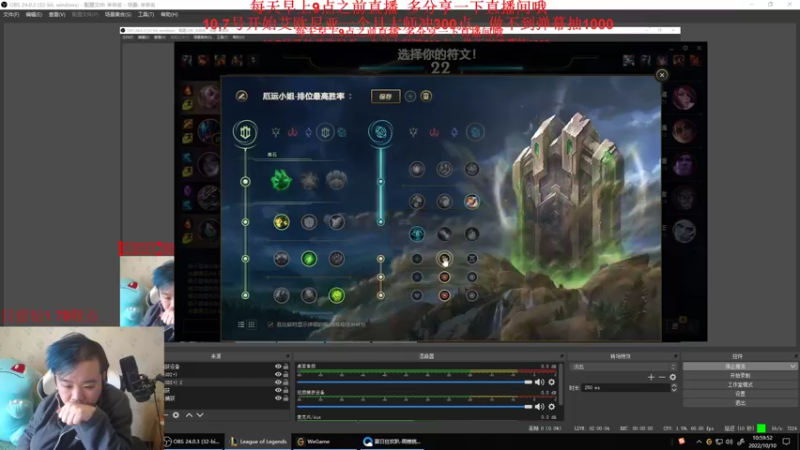The width and height of the screenshot is (800, 450).
Task: Select the Demolish rune
Action: (x=281, y=222)
